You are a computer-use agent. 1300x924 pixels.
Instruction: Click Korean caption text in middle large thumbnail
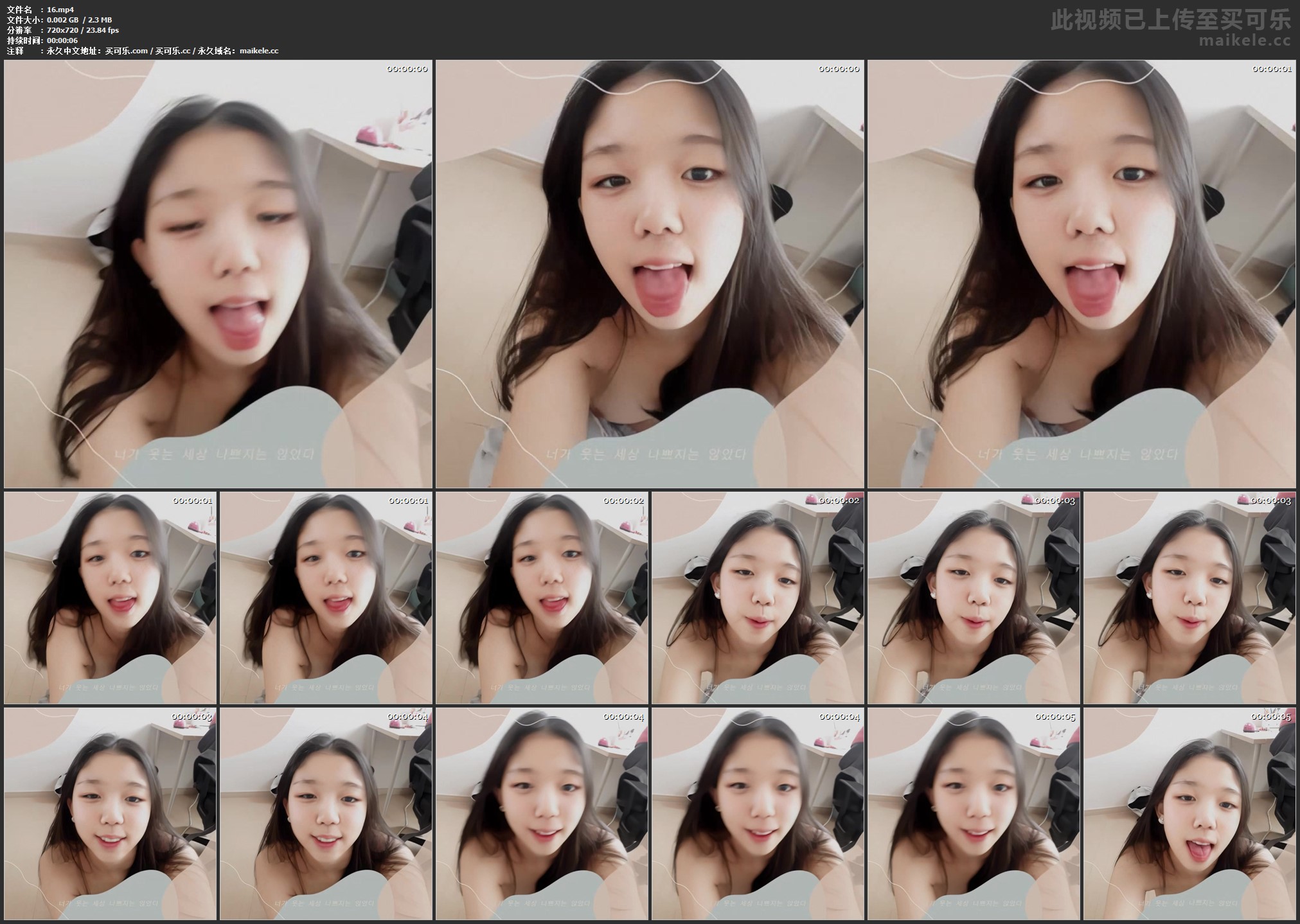tap(645, 455)
